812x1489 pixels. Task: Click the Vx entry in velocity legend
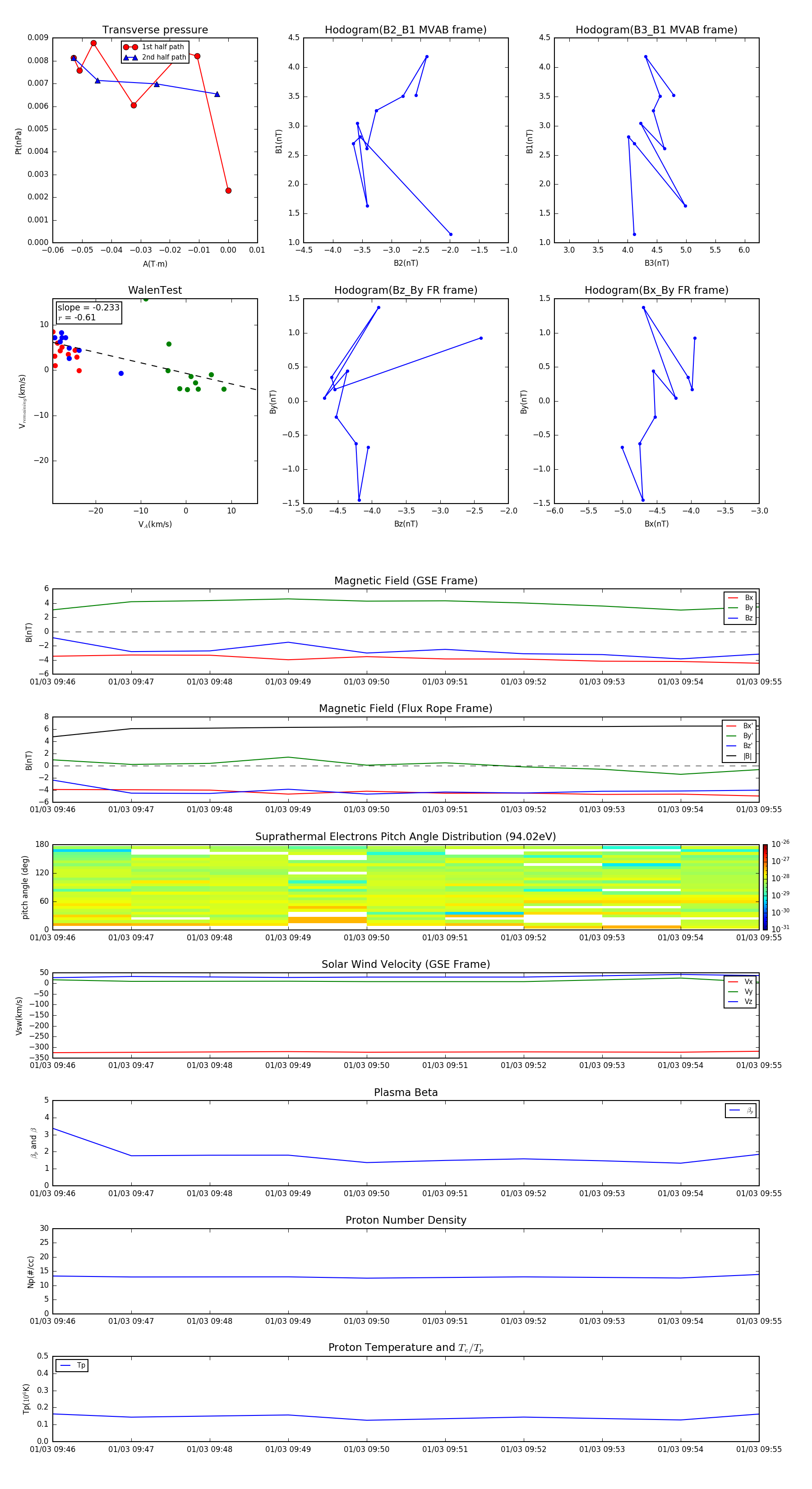740,982
